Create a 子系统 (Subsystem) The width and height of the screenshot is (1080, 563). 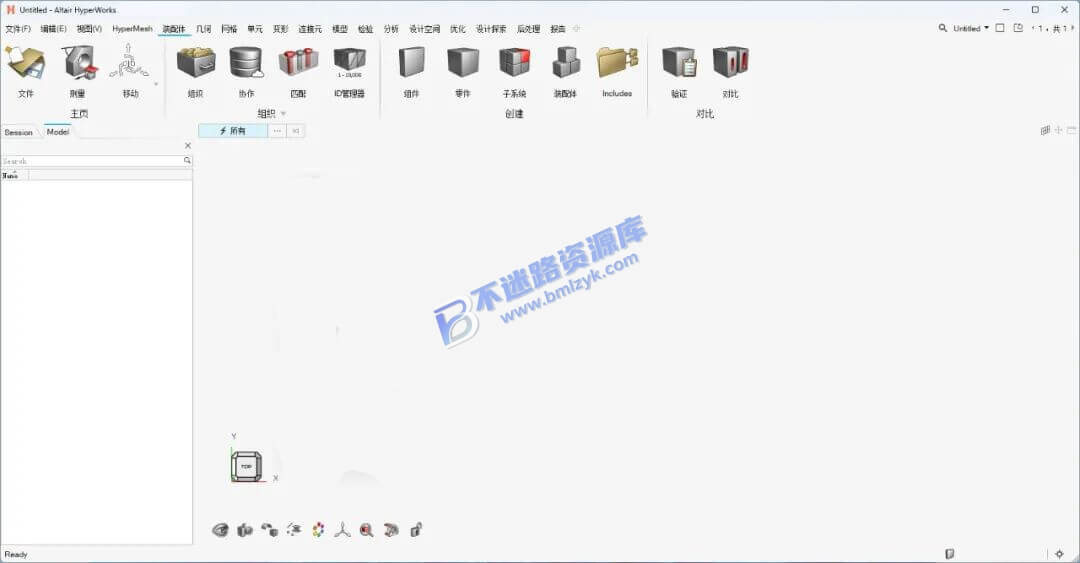click(x=514, y=63)
